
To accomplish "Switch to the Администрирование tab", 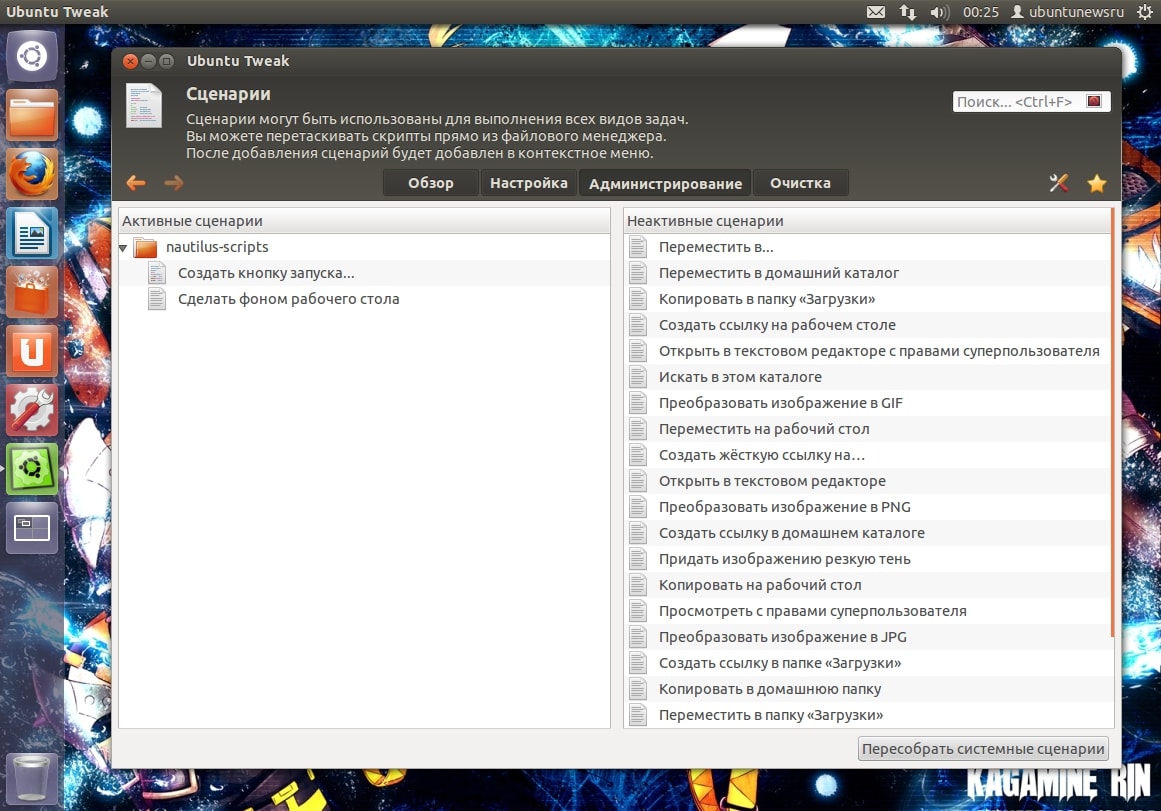I will (x=666, y=183).
